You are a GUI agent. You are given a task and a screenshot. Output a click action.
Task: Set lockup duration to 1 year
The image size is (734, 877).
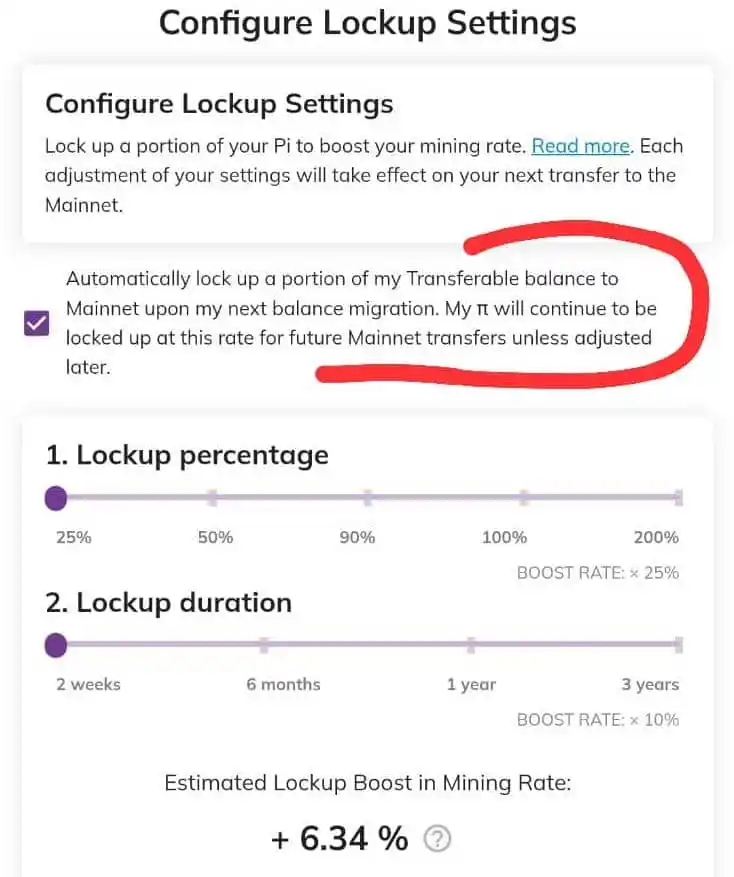coord(471,645)
